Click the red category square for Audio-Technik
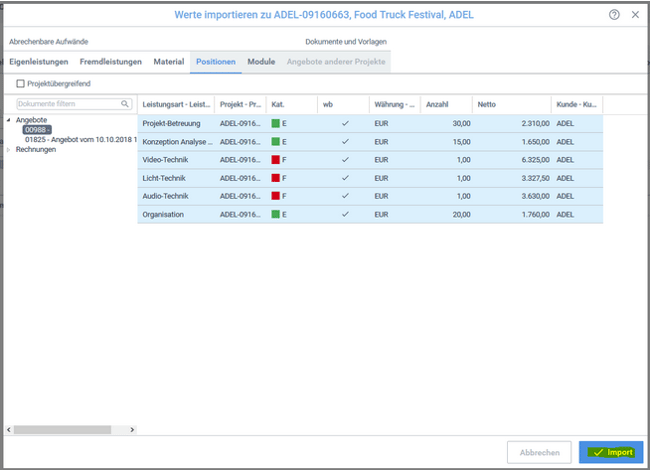Image resolution: width=650 pixels, height=470 pixels. click(x=276, y=196)
